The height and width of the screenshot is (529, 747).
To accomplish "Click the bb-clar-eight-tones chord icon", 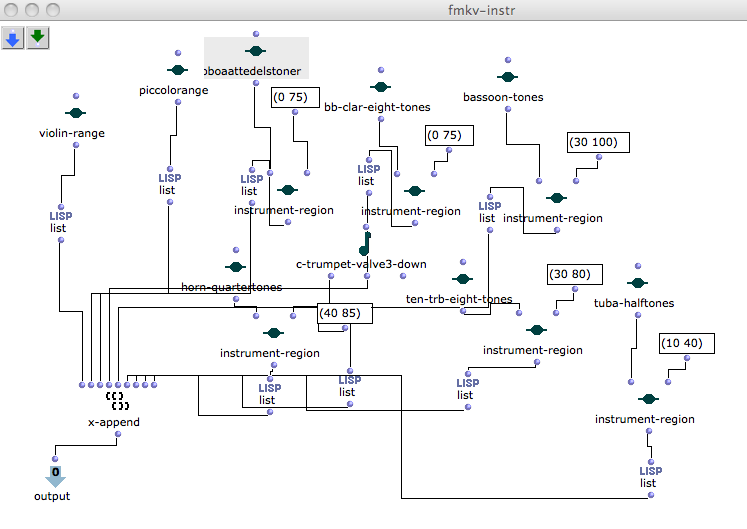I will click(x=380, y=88).
